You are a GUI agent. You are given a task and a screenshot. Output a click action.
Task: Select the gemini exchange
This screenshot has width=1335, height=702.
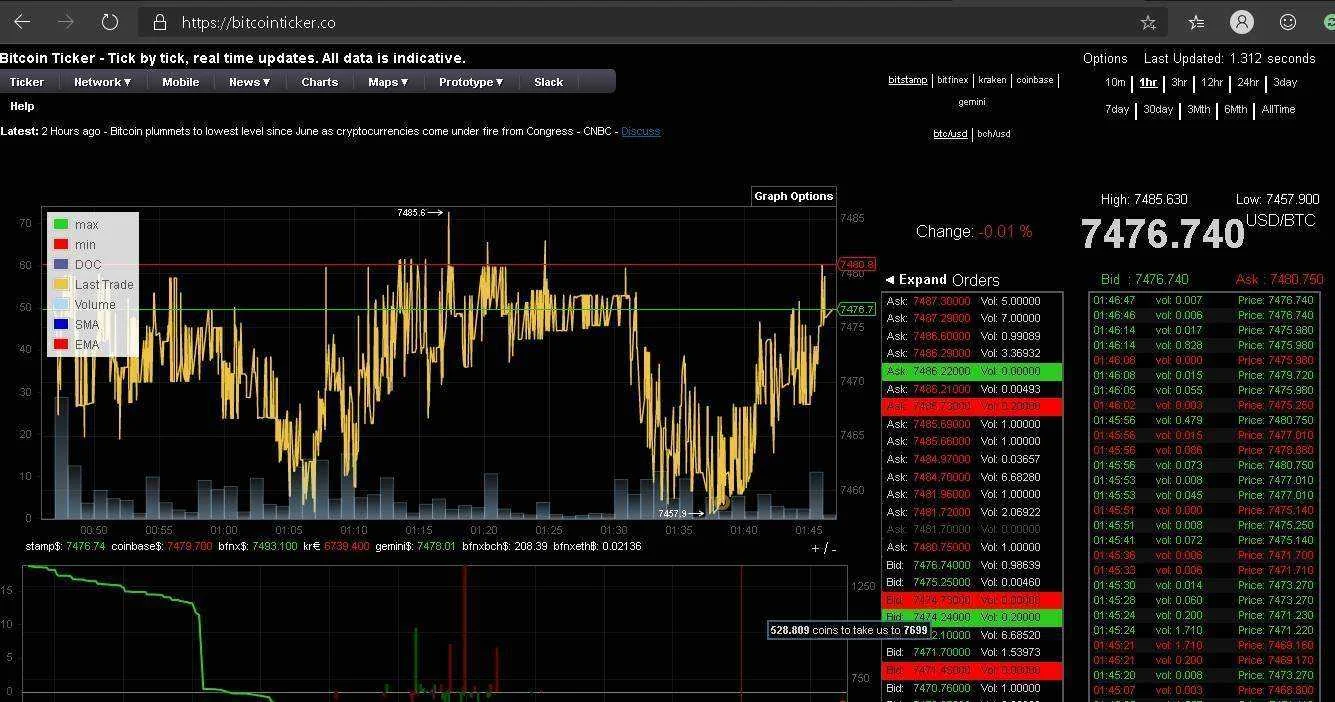(x=971, y=102)
